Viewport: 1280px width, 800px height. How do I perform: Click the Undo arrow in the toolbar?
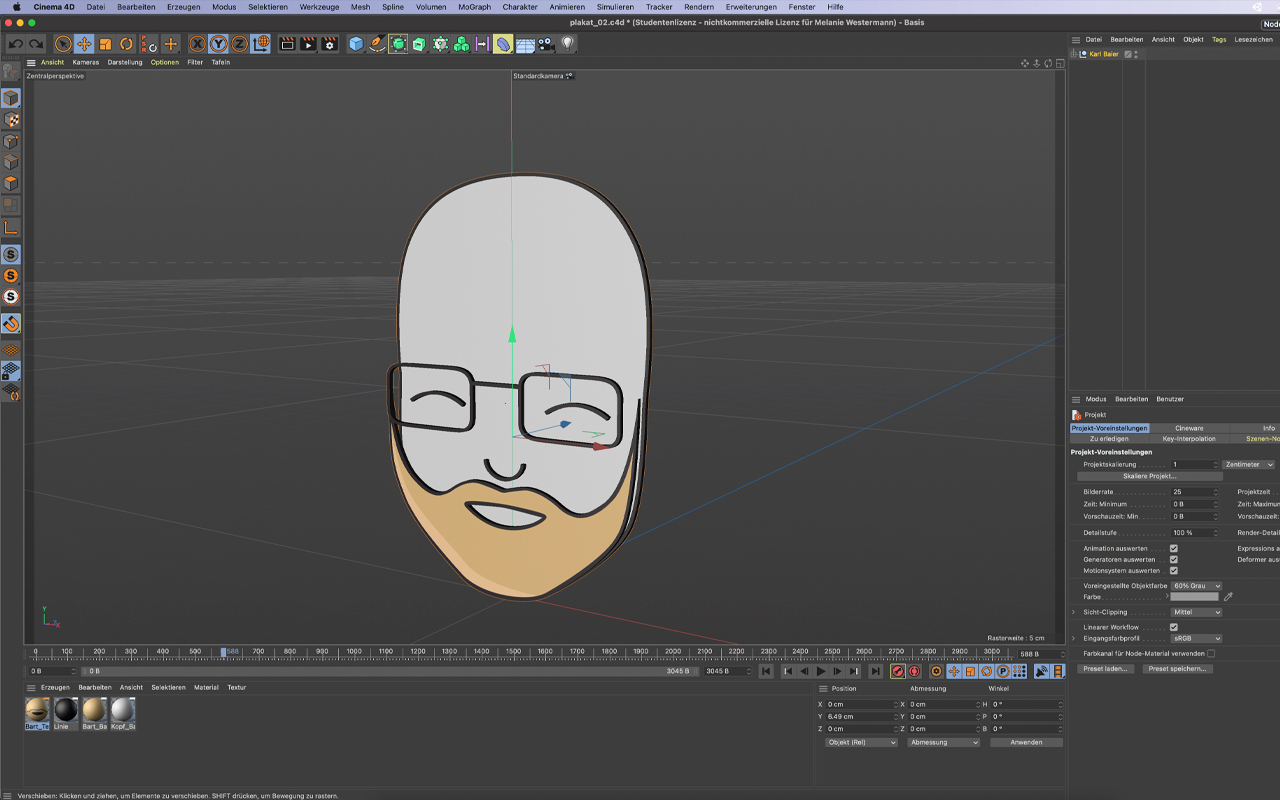[16, 44]
